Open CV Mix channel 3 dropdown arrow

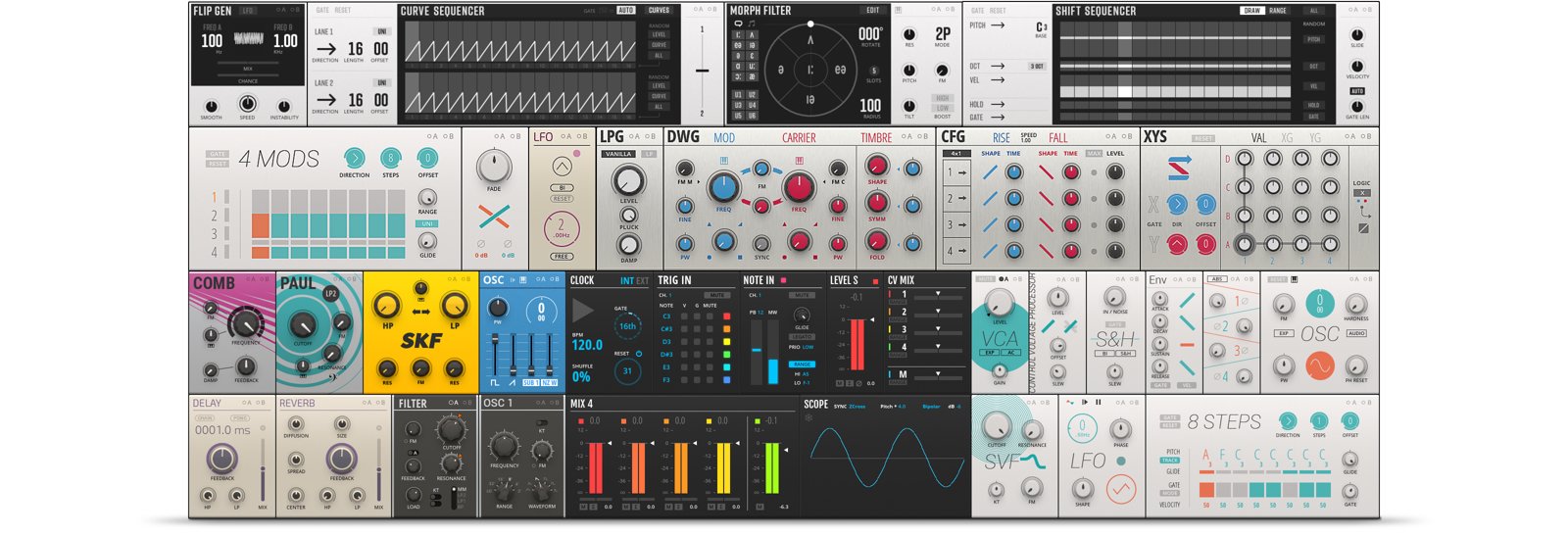tap(938, 329)
